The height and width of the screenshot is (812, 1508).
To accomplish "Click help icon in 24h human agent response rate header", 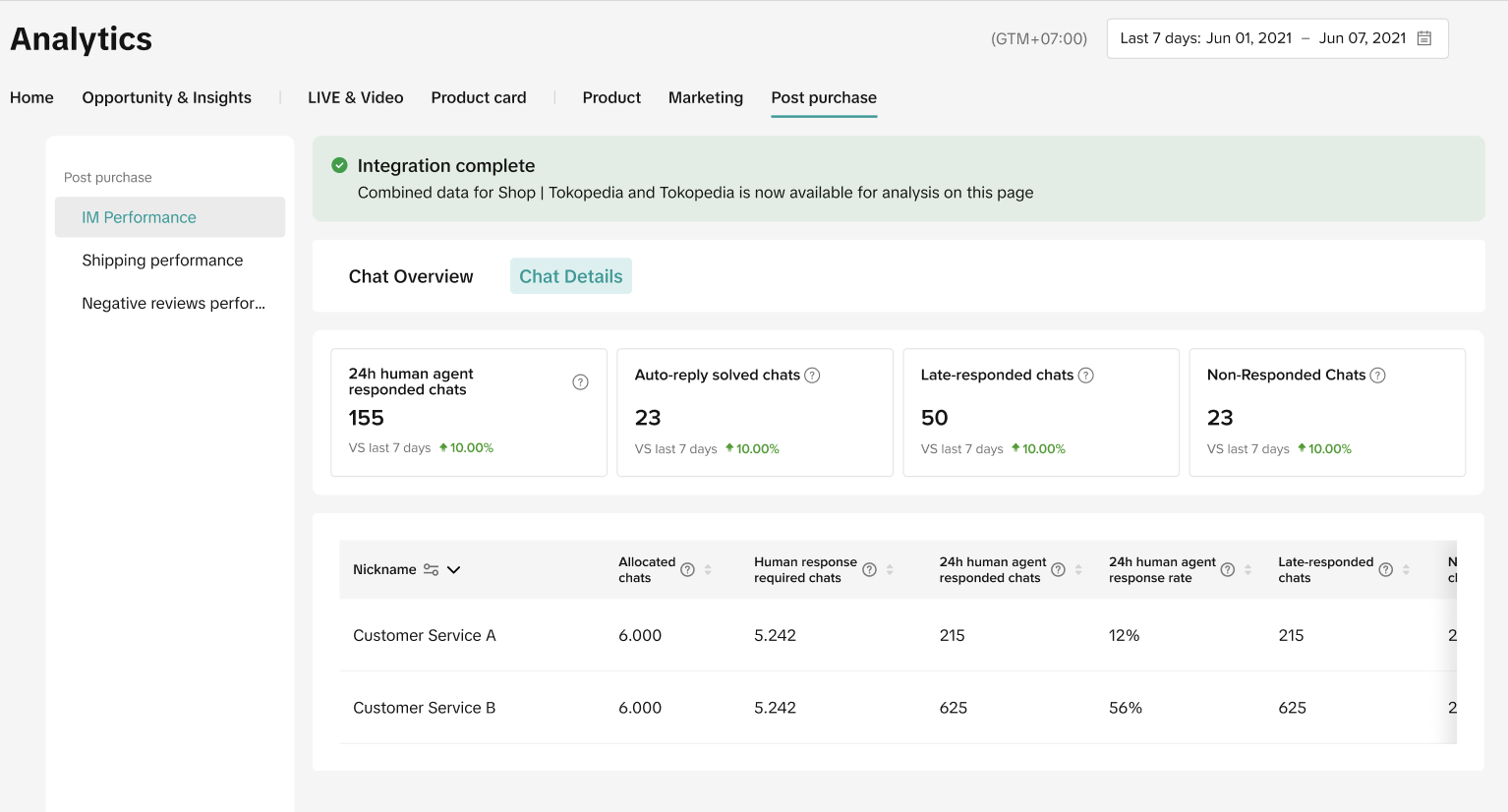I will pyautogui.click(x=1227, y=570).
